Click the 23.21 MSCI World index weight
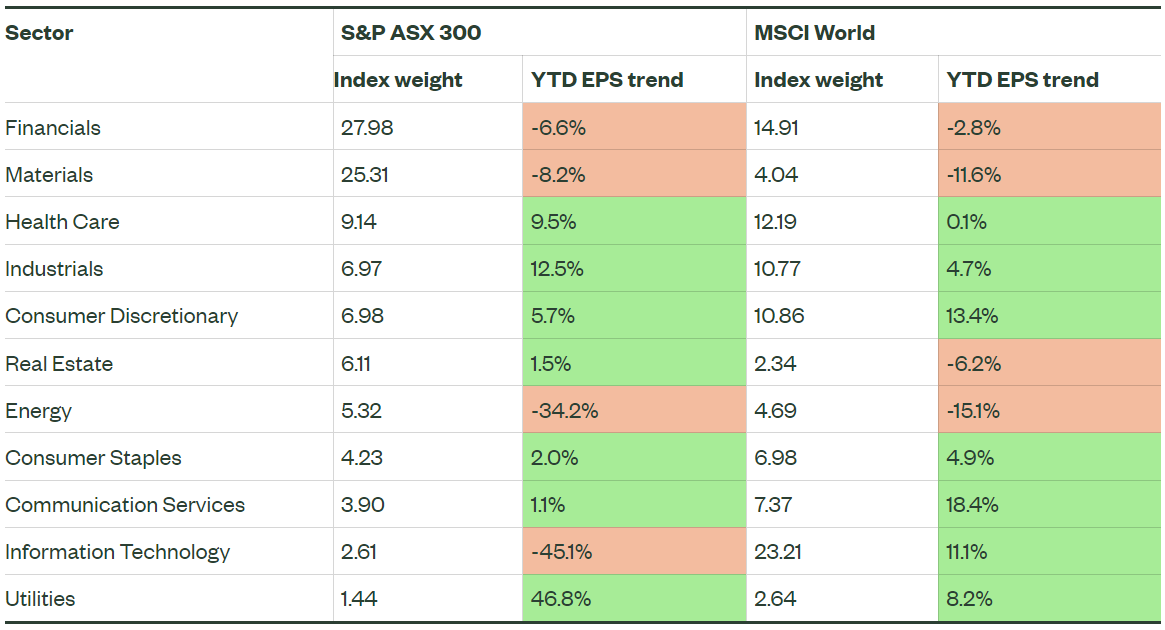1165x630 pixels. tap(776, 552)
